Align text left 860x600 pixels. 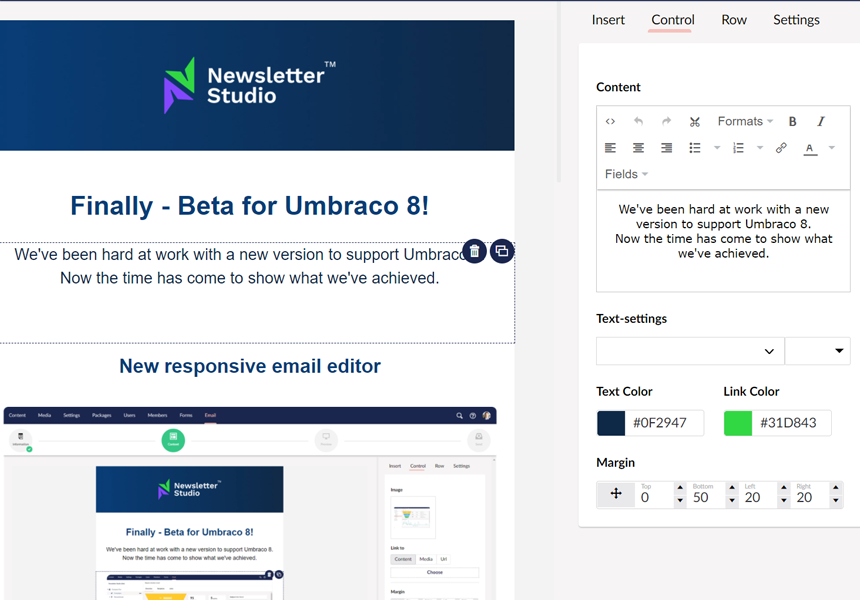pos(610,148)
